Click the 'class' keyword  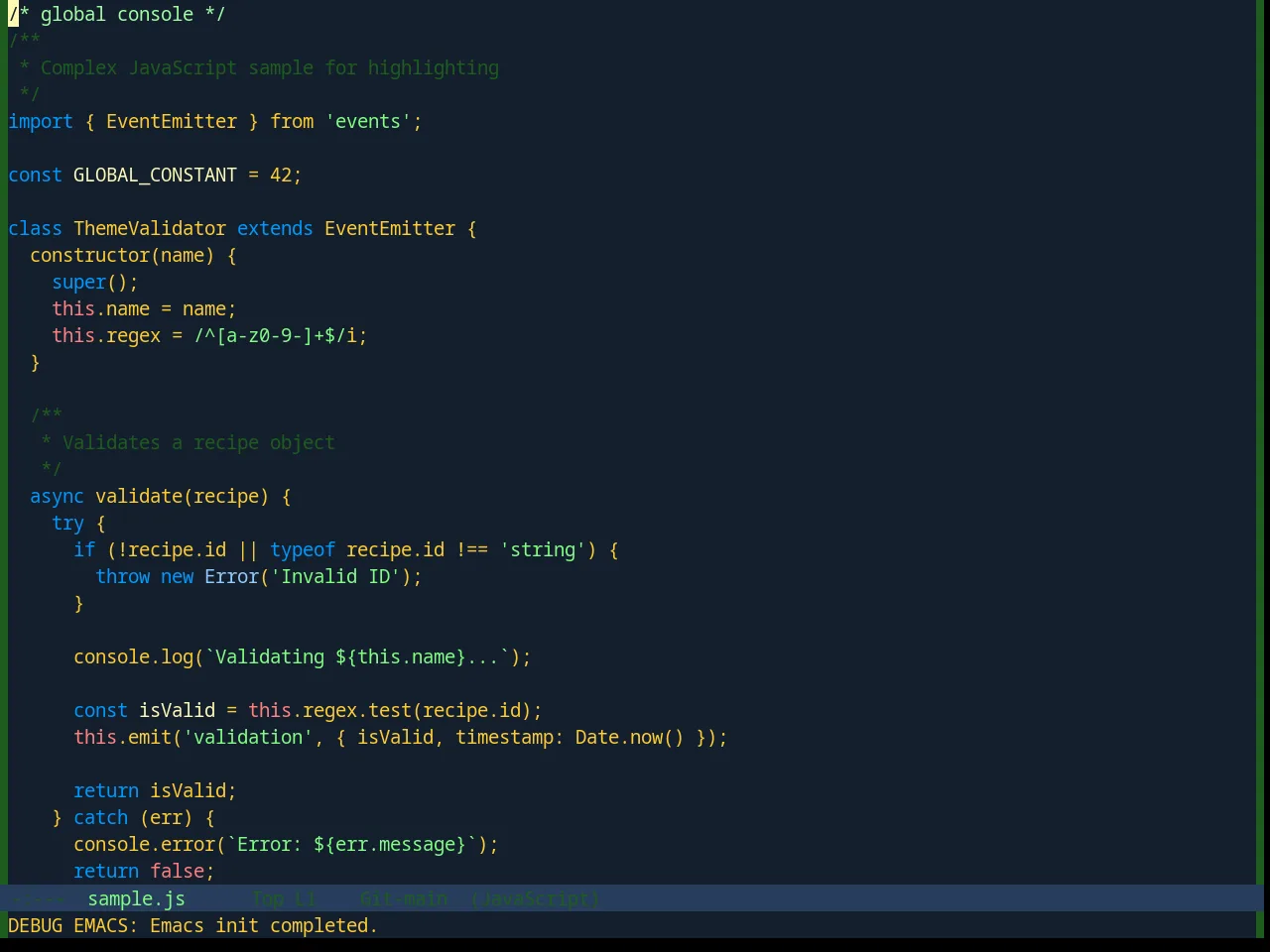[x=35, y=228]
